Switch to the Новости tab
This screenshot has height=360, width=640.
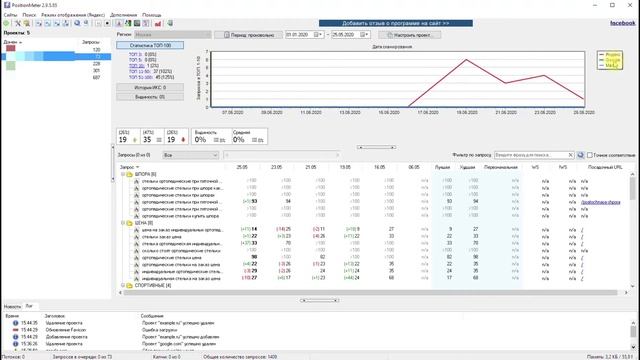(x=12, y=306)
